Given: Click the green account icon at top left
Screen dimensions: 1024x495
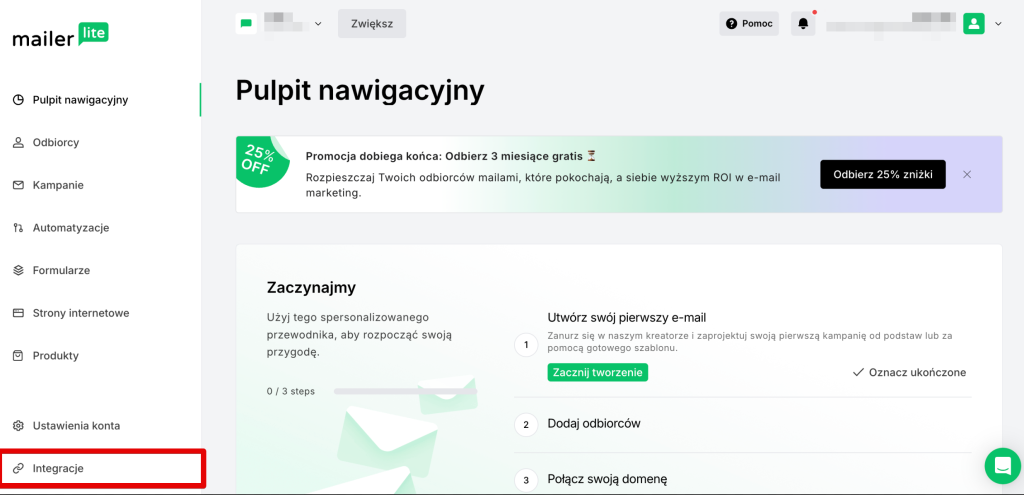Looking at the screenshot, I should coord(246,23).
